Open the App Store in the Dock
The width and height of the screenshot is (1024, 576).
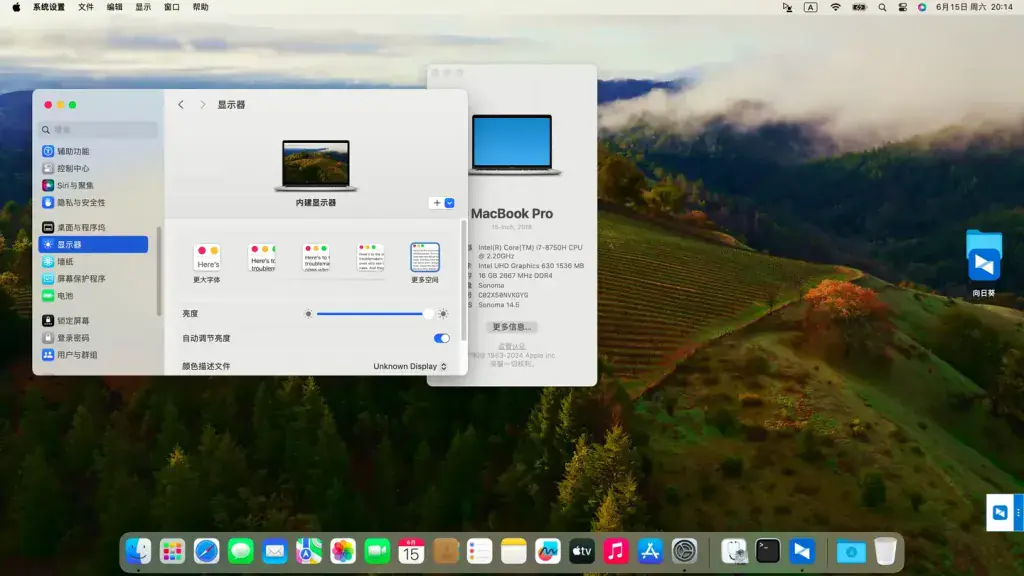(x=650, y=552)
